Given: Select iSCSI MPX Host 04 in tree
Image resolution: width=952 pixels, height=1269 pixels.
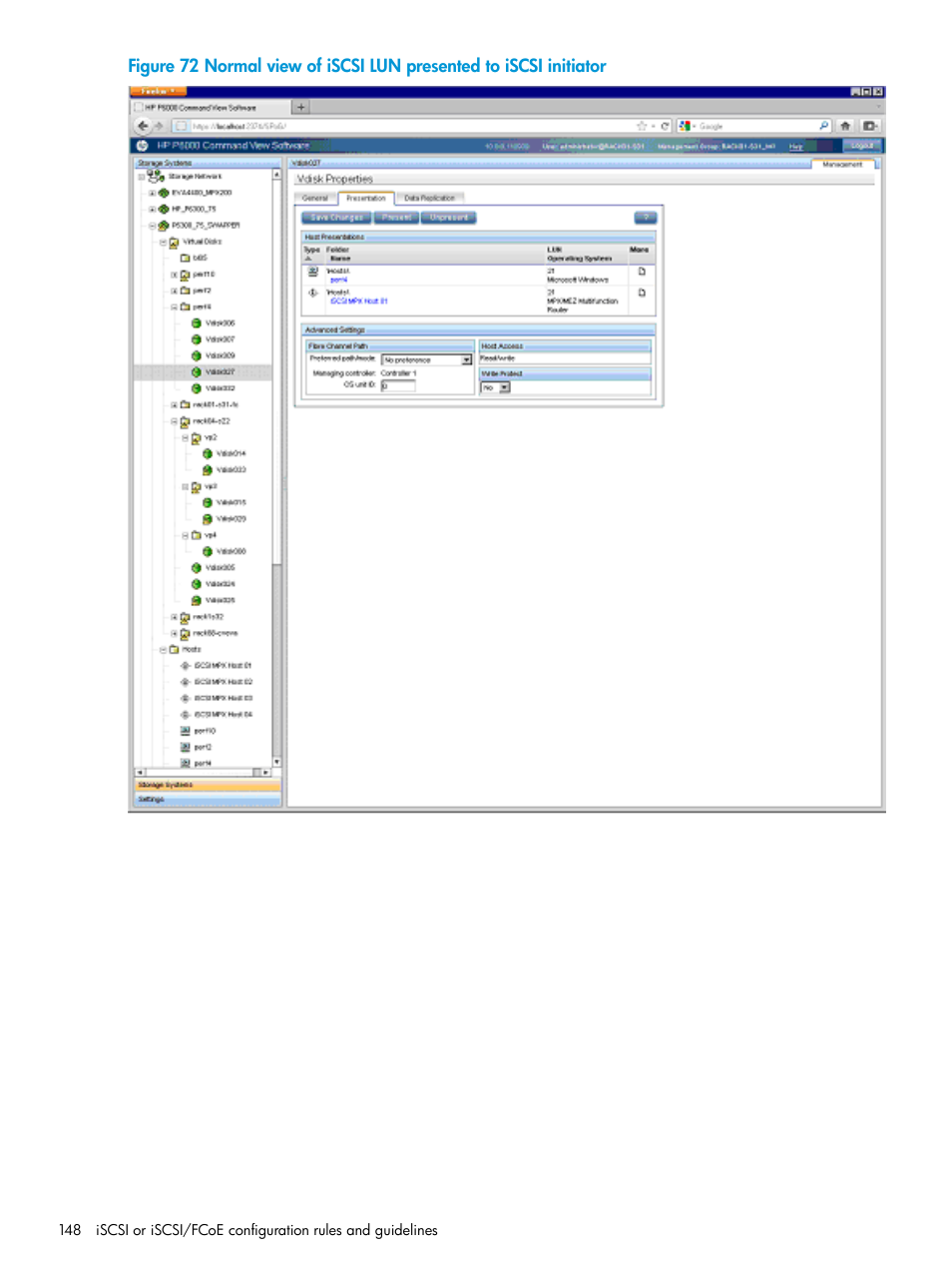Looking at the screenshot, I should [224, 714].
